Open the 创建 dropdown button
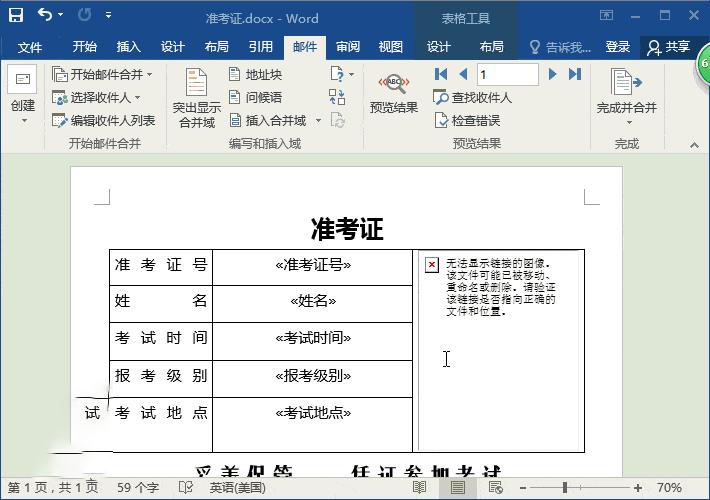 coord(23,96)
